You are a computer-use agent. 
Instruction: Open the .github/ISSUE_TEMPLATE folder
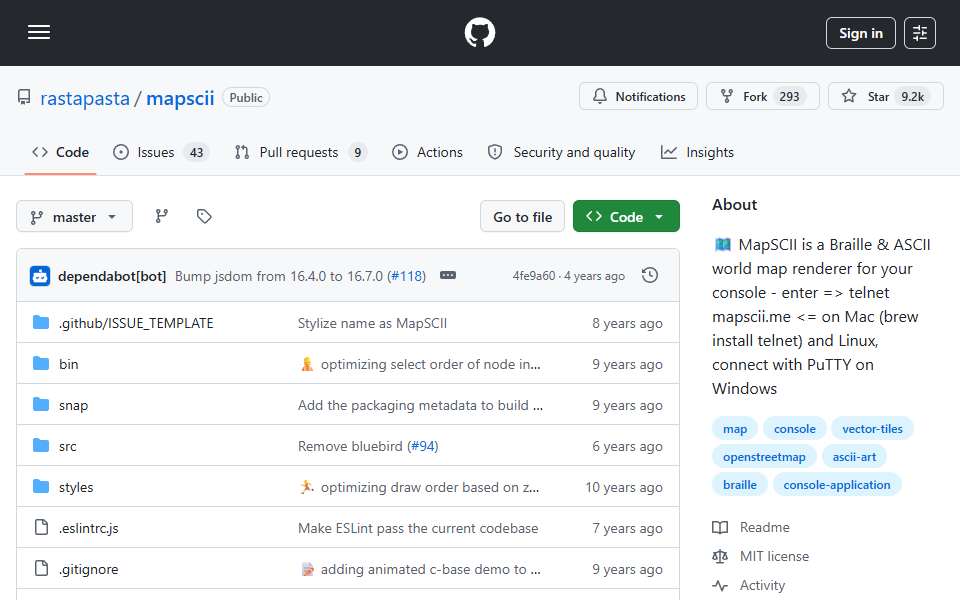tap(136, 323)
